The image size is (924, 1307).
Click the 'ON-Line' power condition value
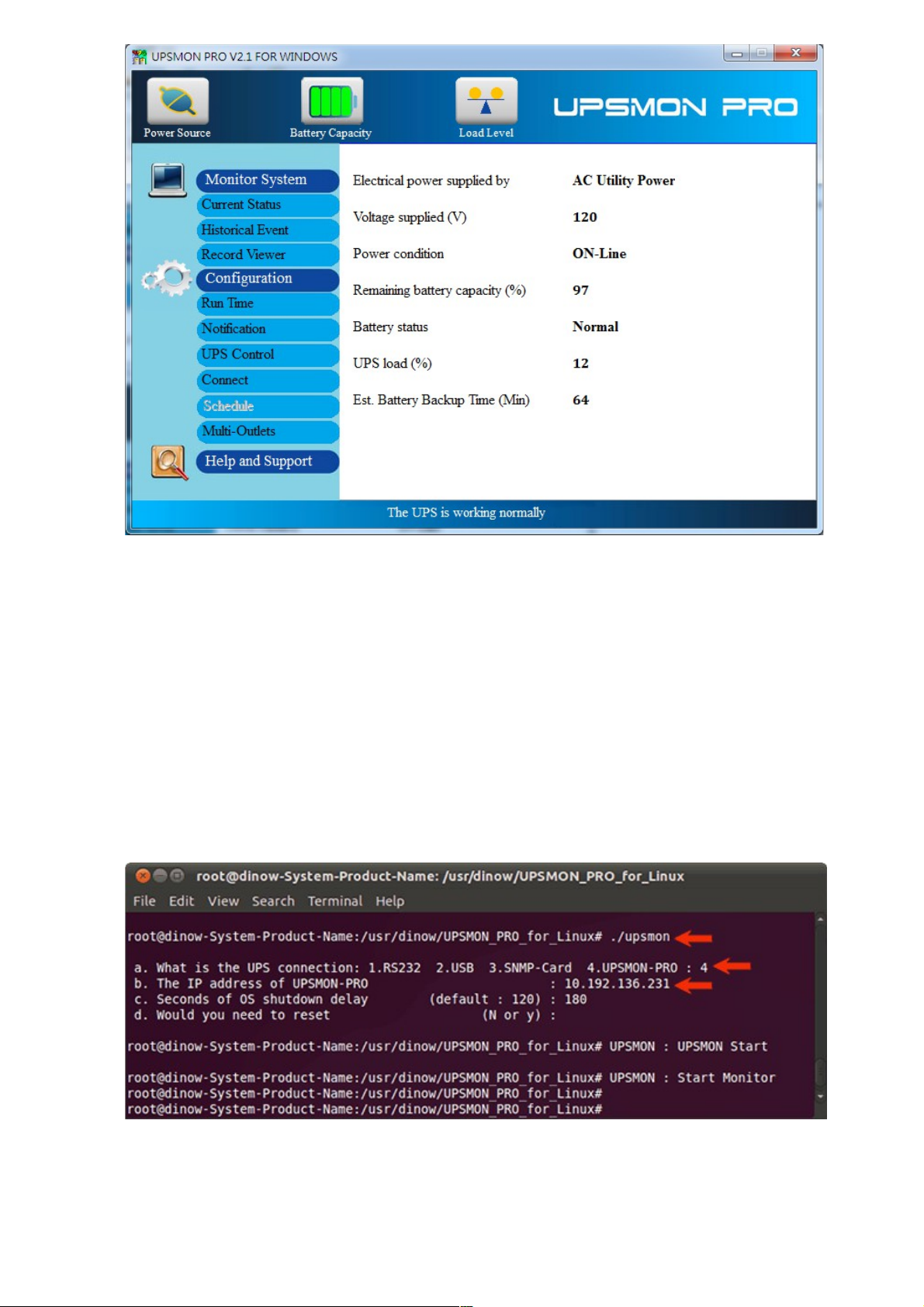600,254
